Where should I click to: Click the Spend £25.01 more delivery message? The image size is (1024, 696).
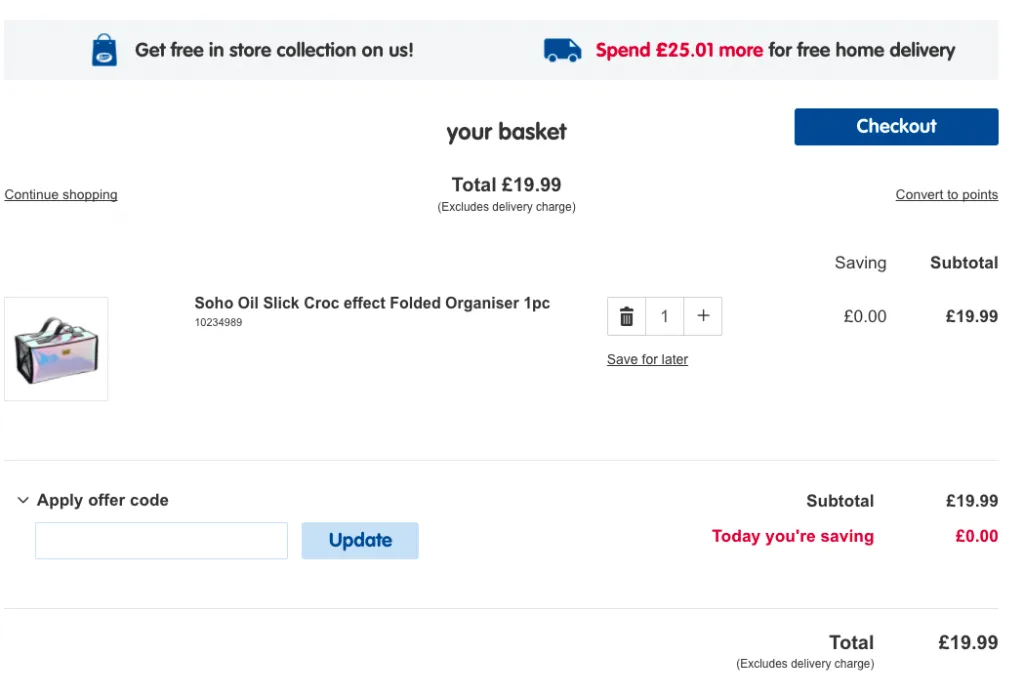[775, 50]
